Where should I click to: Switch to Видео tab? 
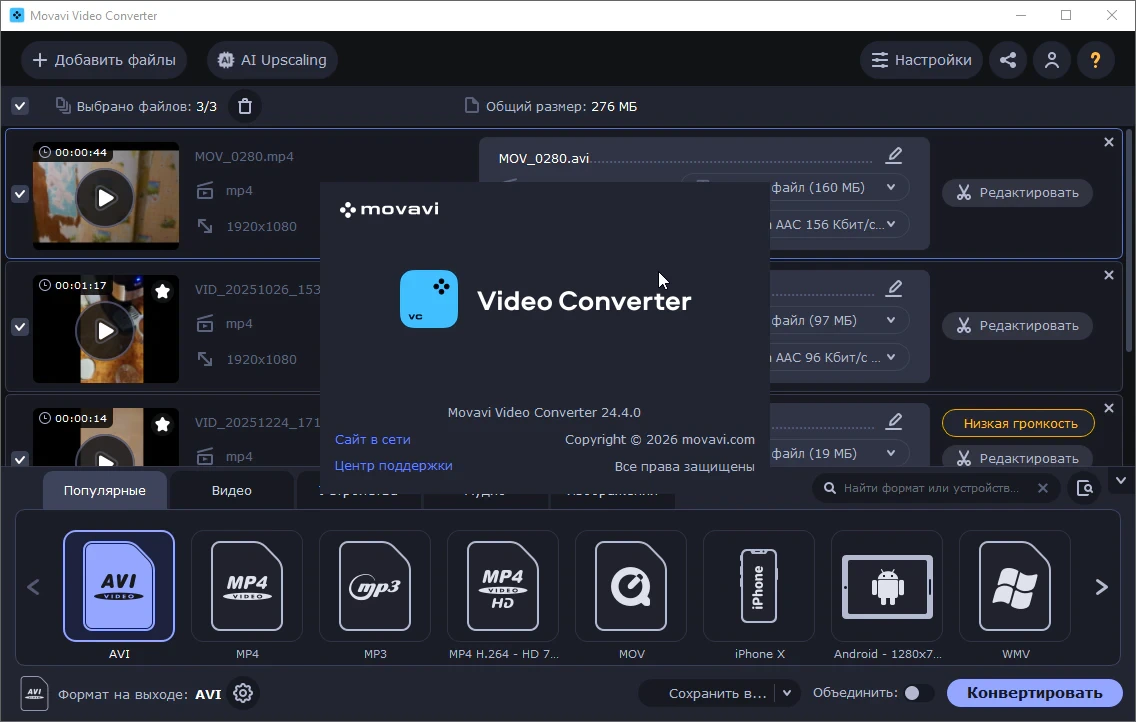tap(232, 490)
